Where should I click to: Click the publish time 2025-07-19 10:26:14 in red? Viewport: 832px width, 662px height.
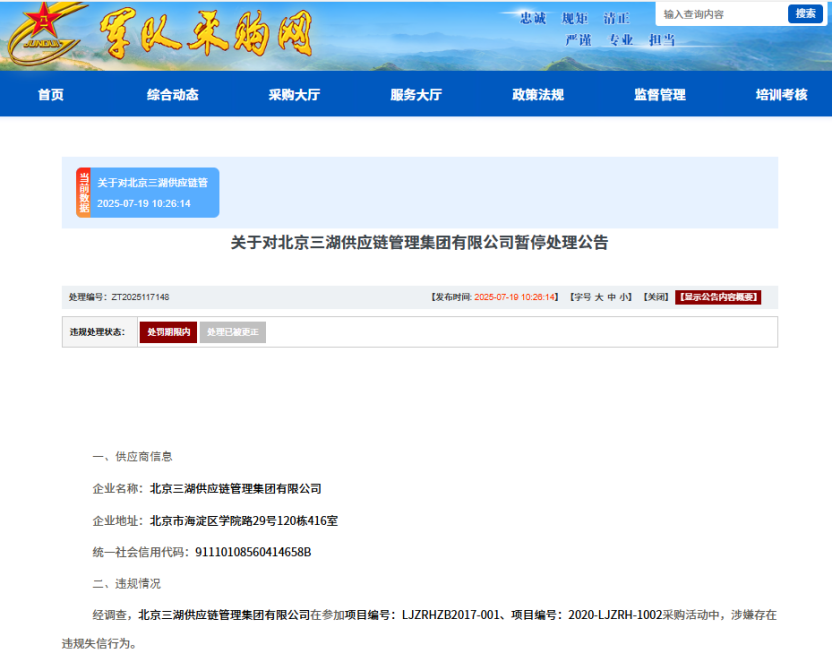pos(514,297)
